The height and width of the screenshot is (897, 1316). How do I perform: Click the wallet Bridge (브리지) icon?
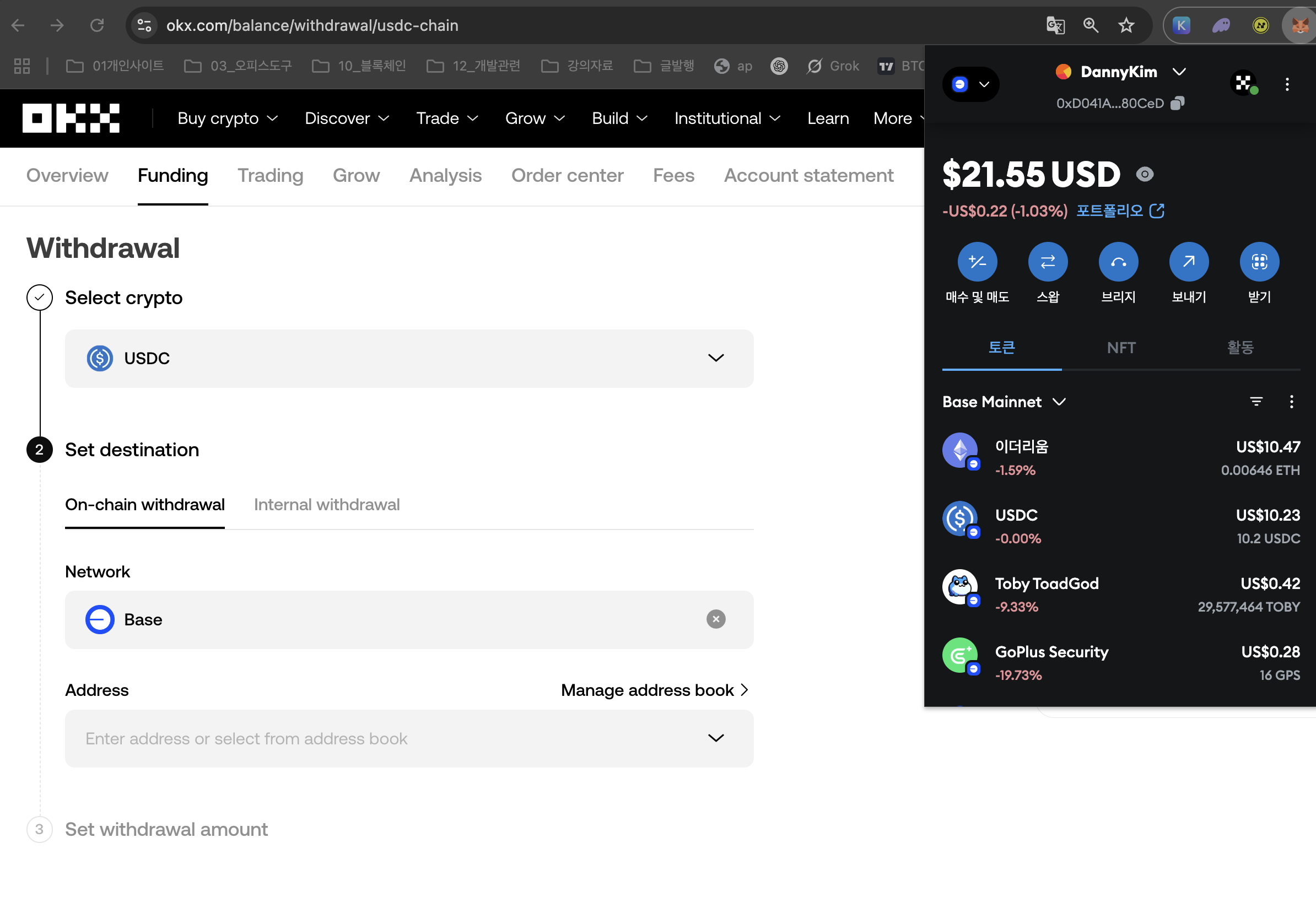click(x=1118, y=262)
